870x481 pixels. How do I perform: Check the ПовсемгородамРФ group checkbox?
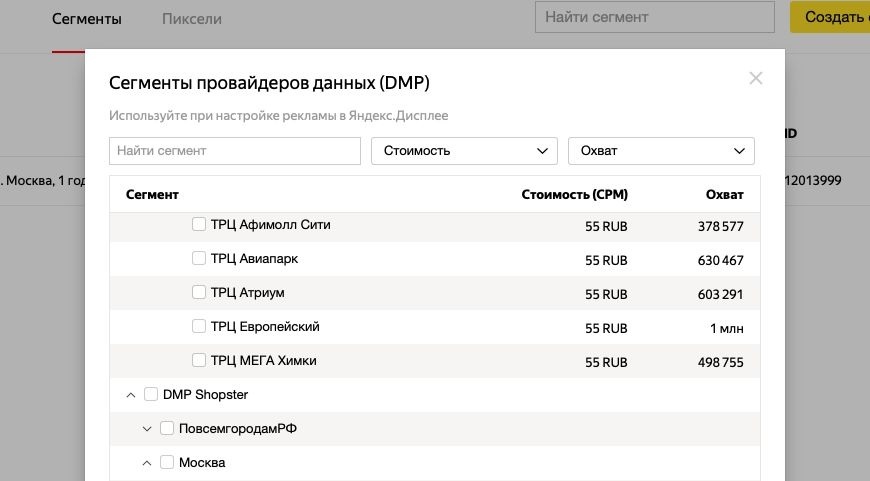coord(167,428)
